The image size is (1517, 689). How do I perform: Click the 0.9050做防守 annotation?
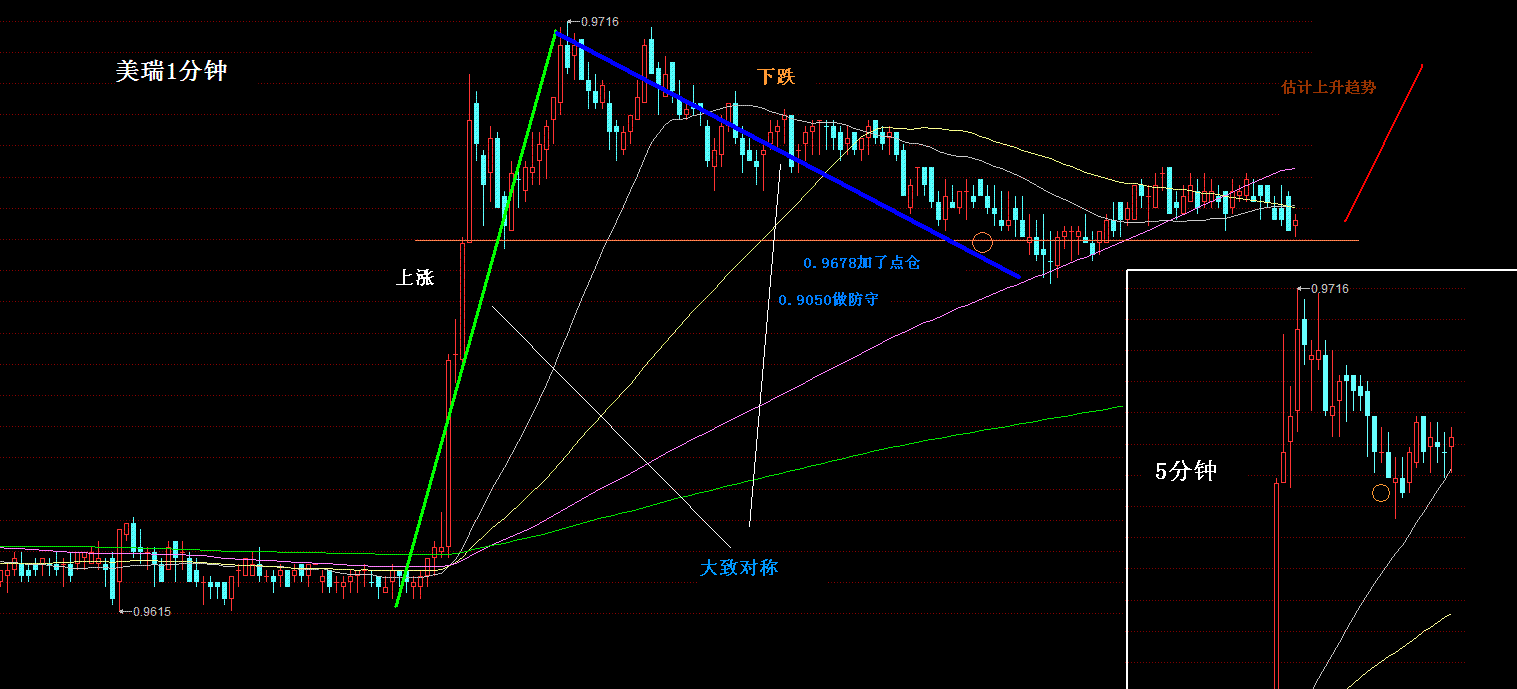tap(828, 299)
